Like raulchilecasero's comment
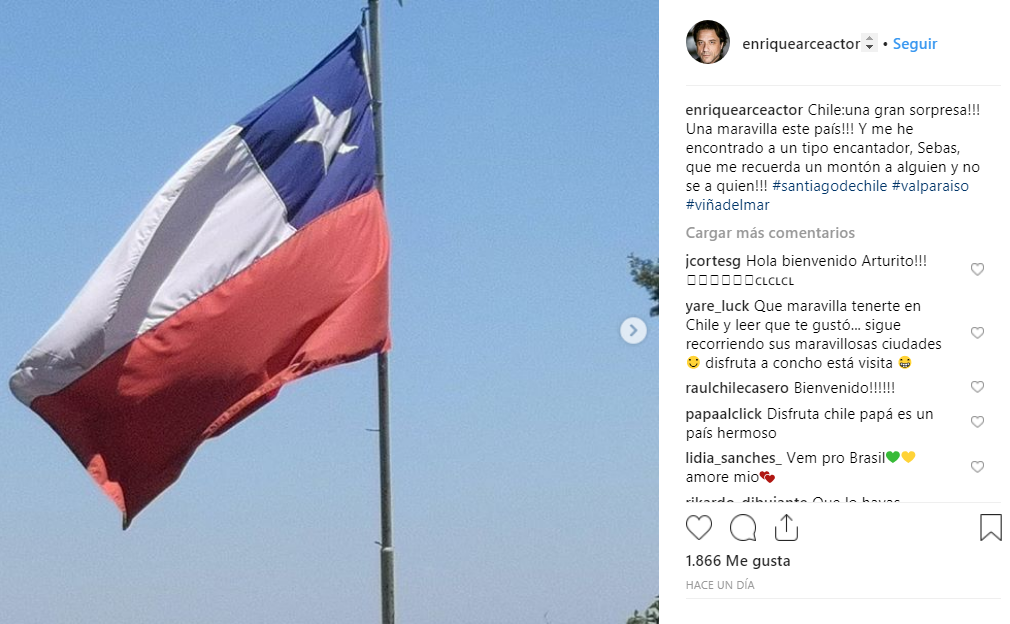 coord(977,387)
